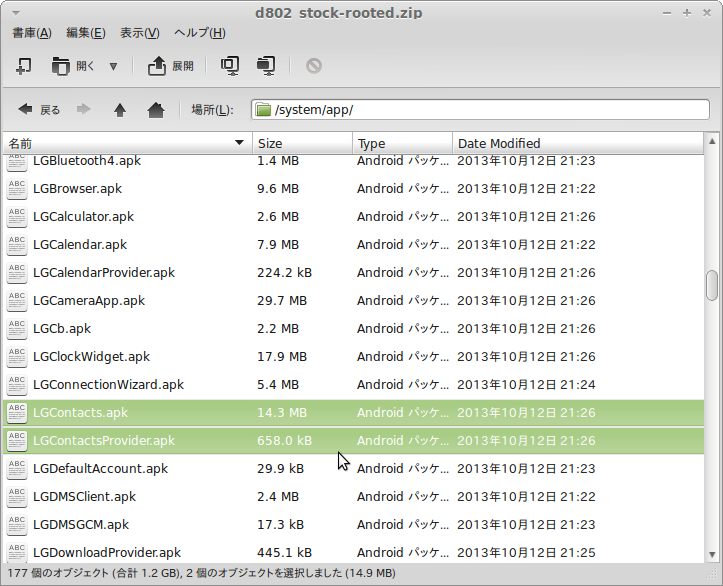The width and height of the screenshot is (723, 586).
Task: Click file icon of LGCameraApp.apk
Action: click(17, 301)
